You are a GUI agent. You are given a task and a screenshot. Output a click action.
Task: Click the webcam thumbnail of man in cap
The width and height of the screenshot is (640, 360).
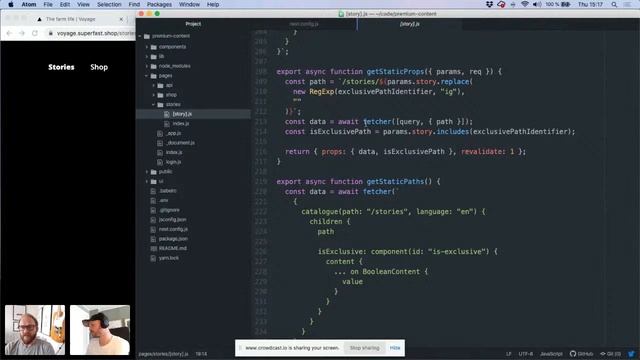[x=100, y=330]
